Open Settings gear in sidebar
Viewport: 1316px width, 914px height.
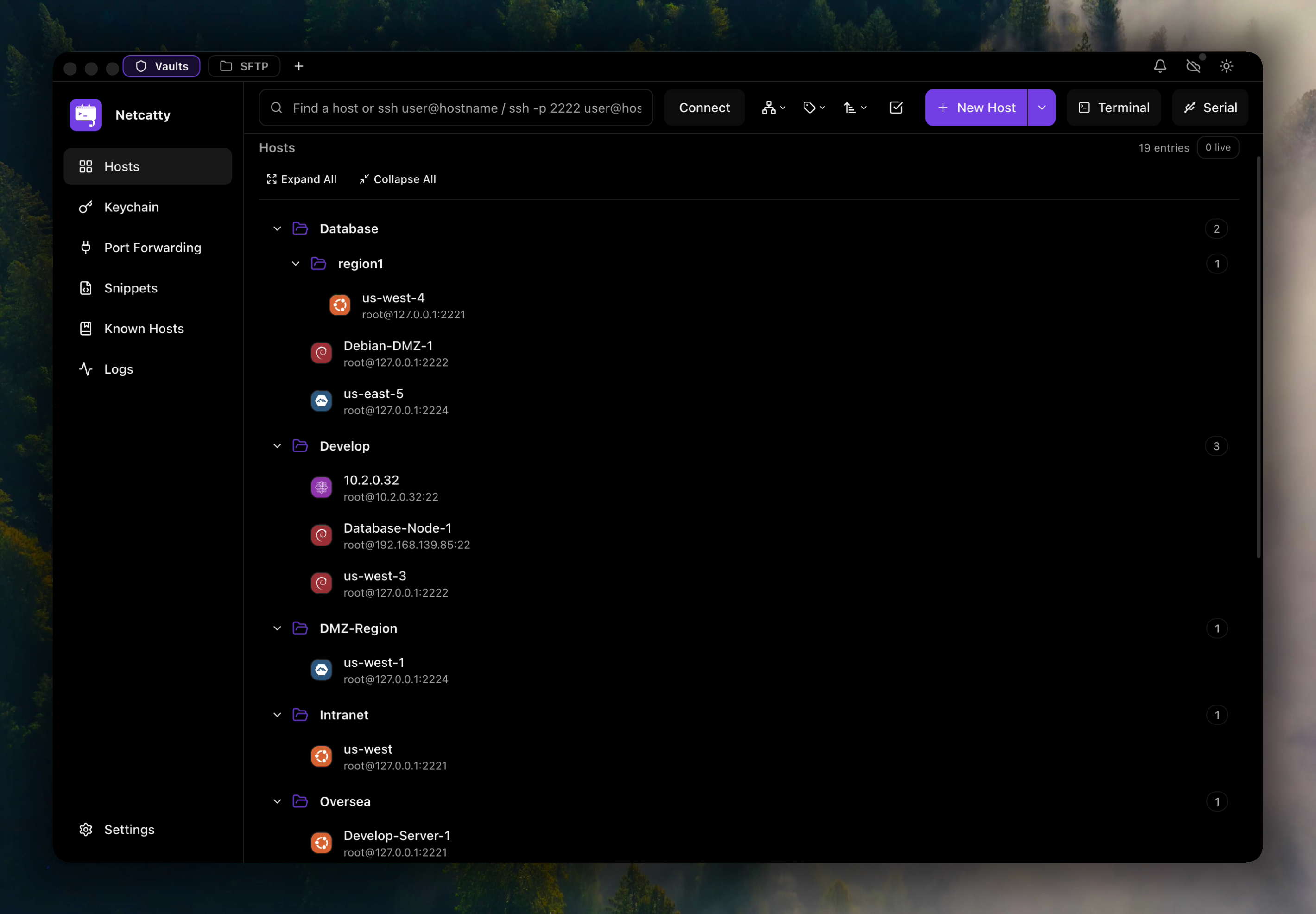click(x=129, y=829)
